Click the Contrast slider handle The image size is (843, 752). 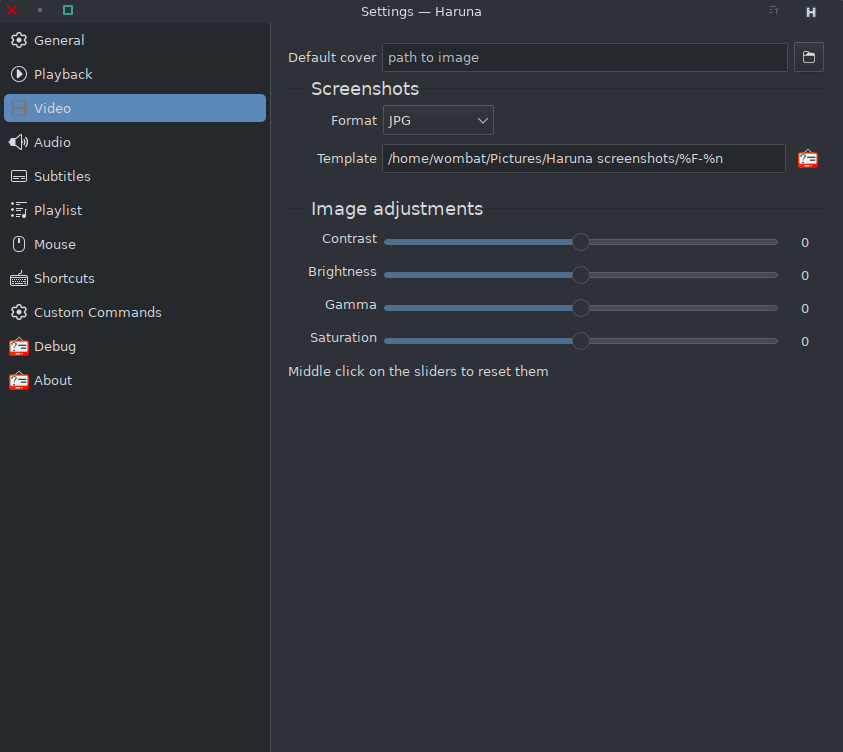[580, 242]
